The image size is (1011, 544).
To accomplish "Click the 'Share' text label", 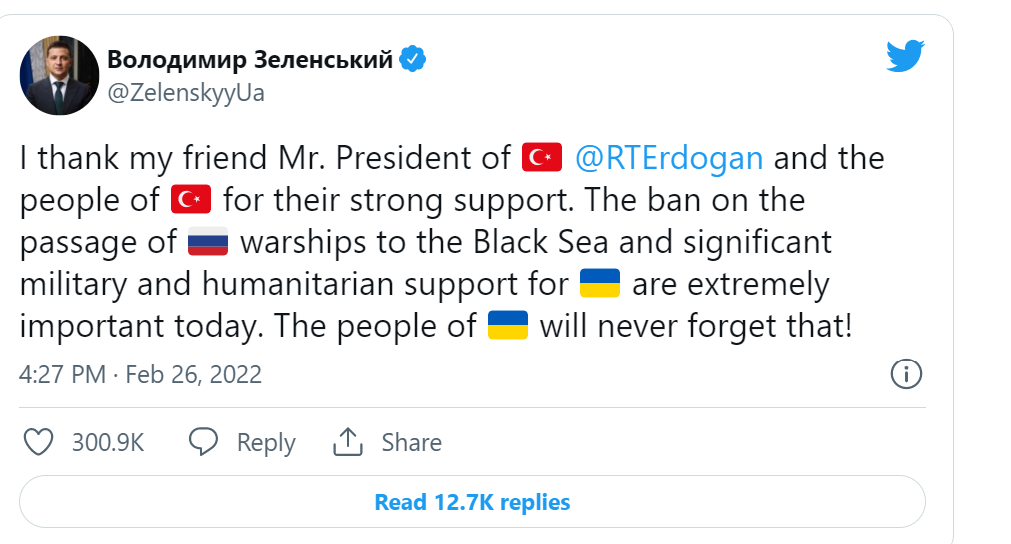I will pos(411,443).
